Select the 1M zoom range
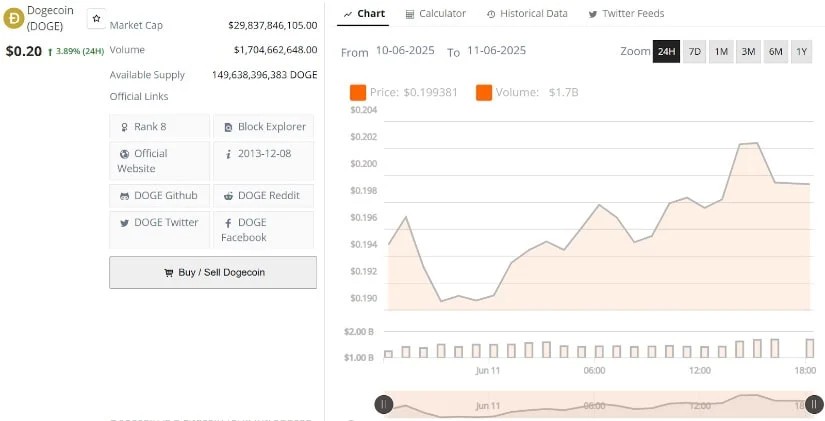 [721, 52]
